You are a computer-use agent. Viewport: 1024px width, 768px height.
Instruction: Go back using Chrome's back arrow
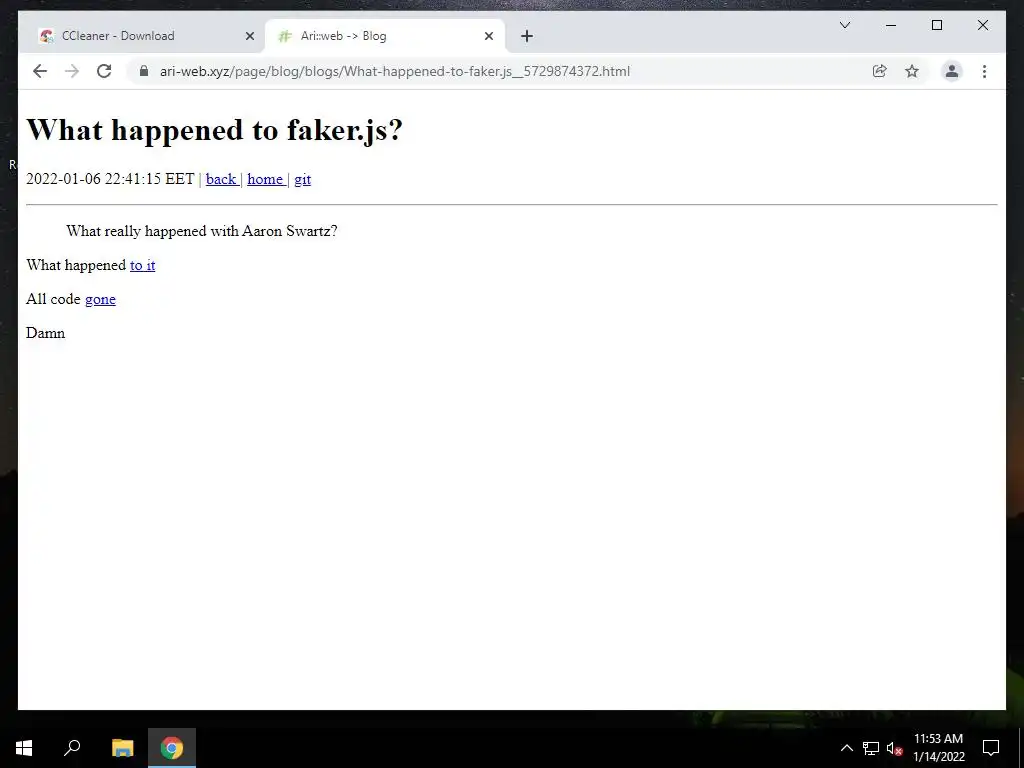coord(40,71)
